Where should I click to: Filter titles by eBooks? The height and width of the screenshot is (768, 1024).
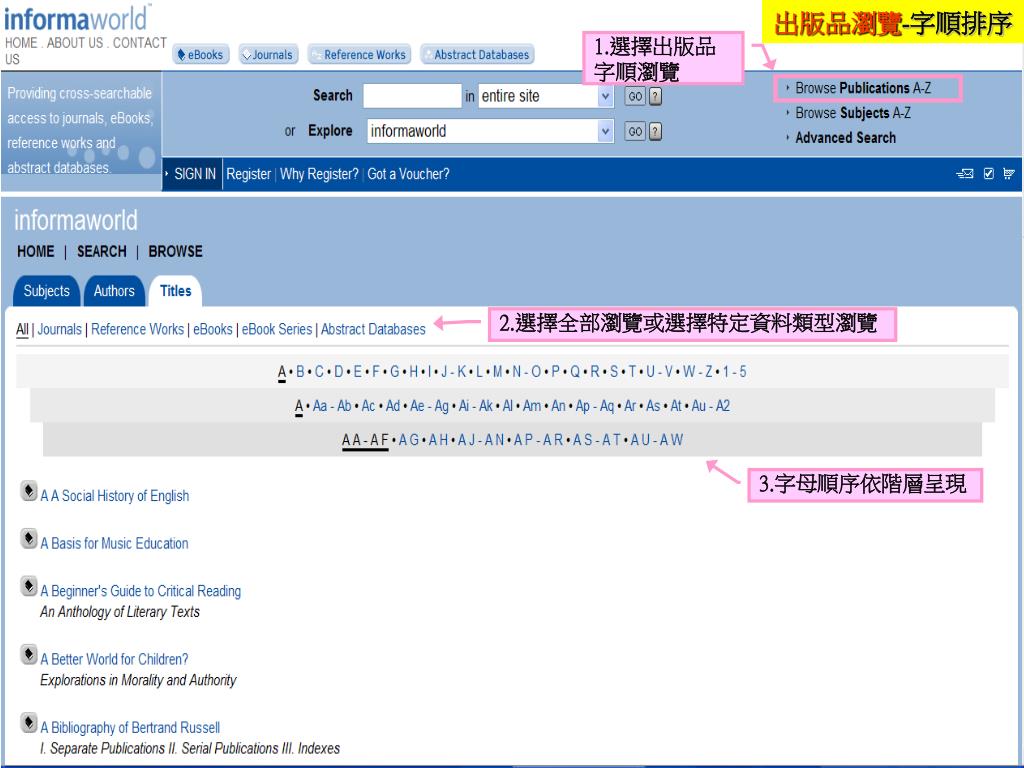pos(213,329)
